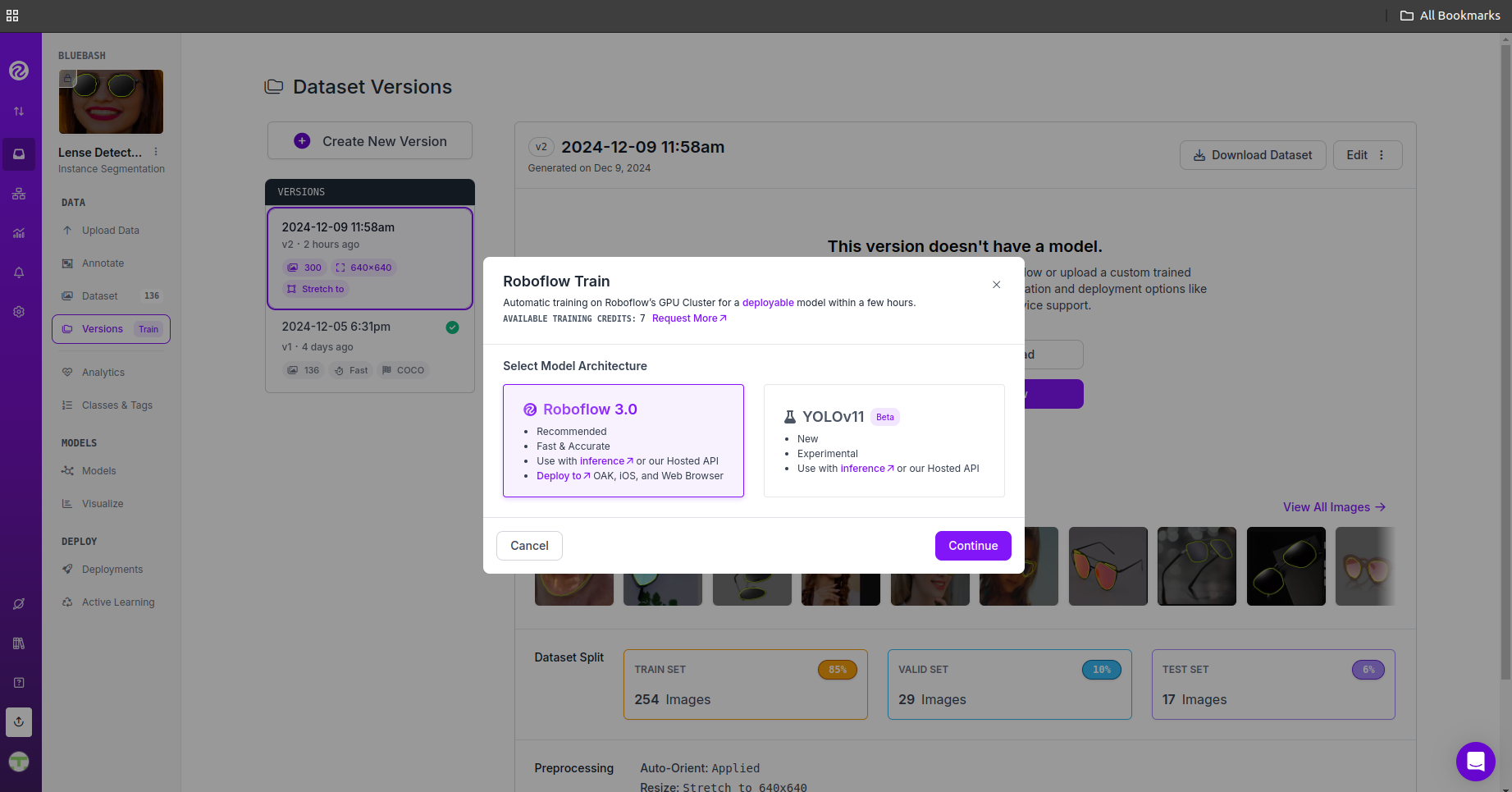The image size is (1512, 792).
Task: Open Annotate in the sidebar
Action: tap(111, 263)
